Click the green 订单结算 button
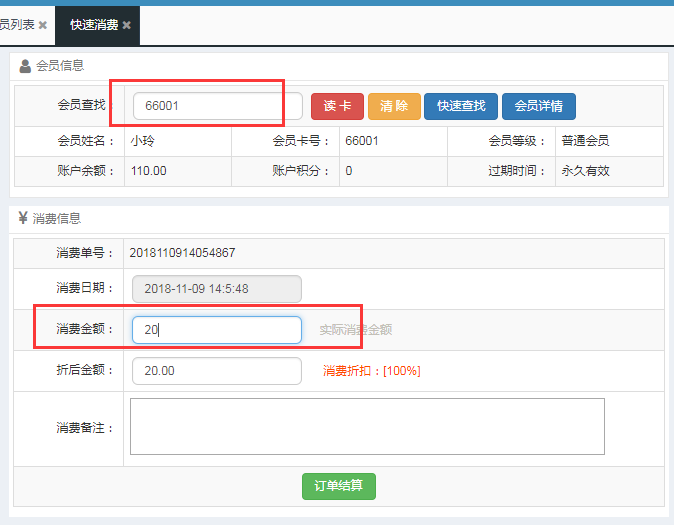 coord(339,486)
